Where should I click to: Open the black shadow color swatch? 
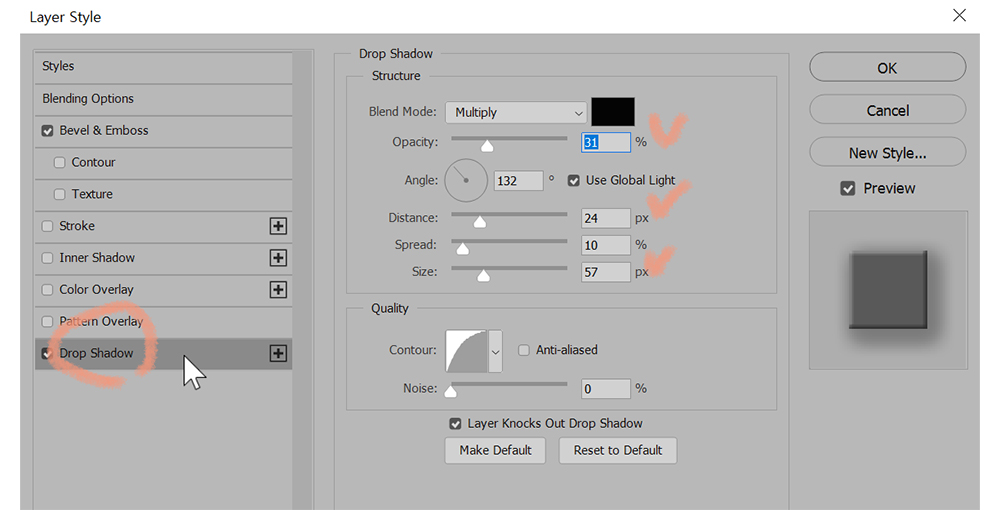coord(613,112)
